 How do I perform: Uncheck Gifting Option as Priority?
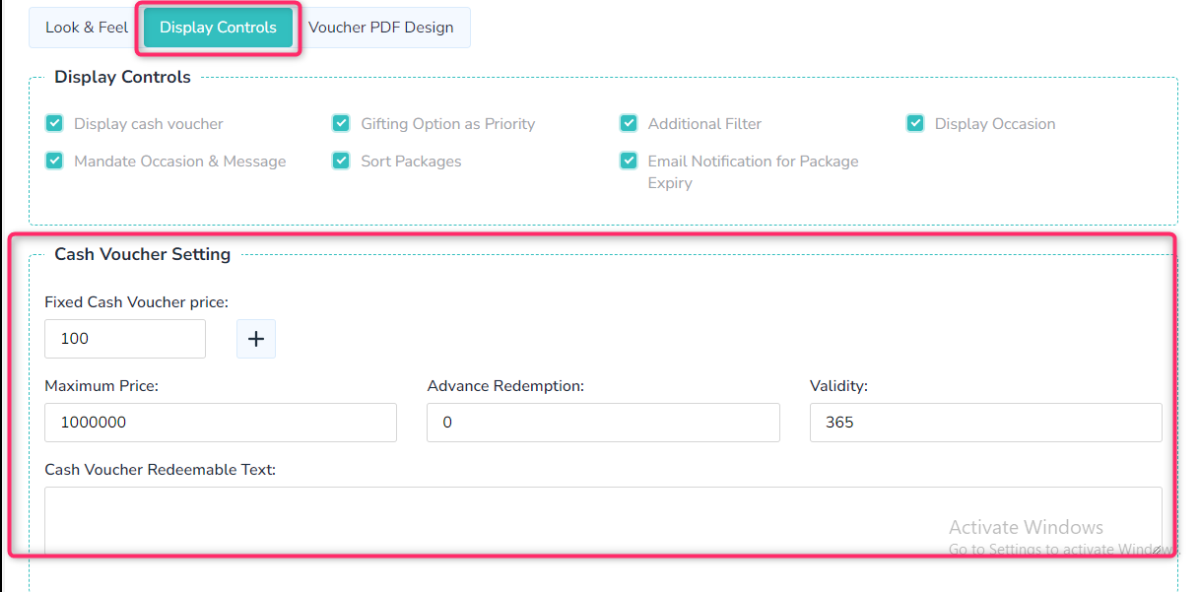pyautogui.click(x=341, y=123)
